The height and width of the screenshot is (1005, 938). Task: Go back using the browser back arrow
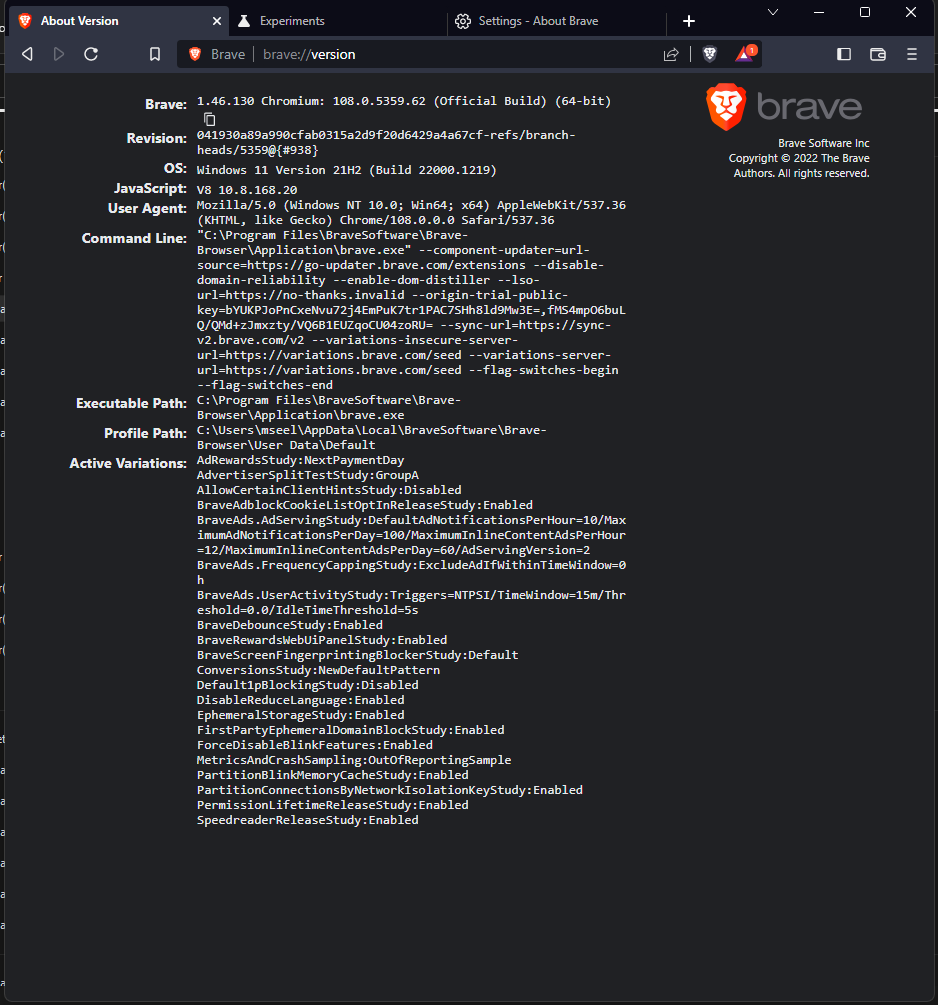tap(28, 54)
